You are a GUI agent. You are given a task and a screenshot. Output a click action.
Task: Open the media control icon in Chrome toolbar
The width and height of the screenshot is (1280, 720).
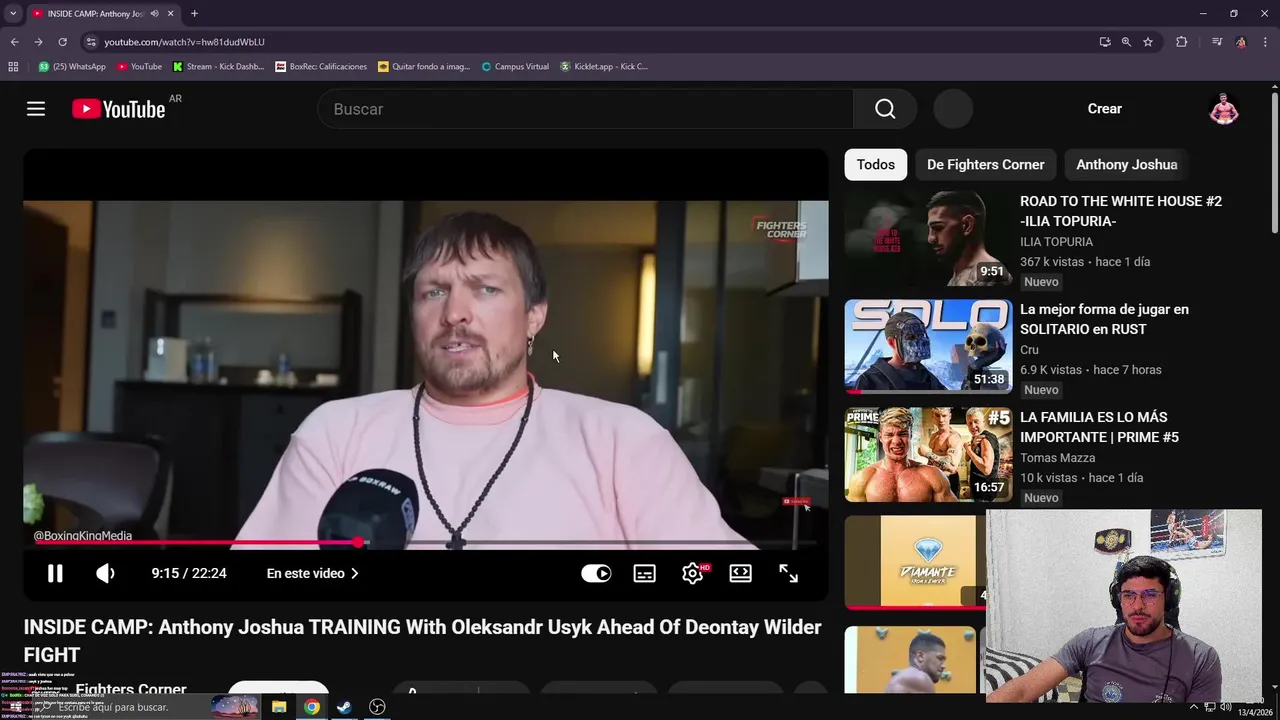click(x=1217, y=42)
